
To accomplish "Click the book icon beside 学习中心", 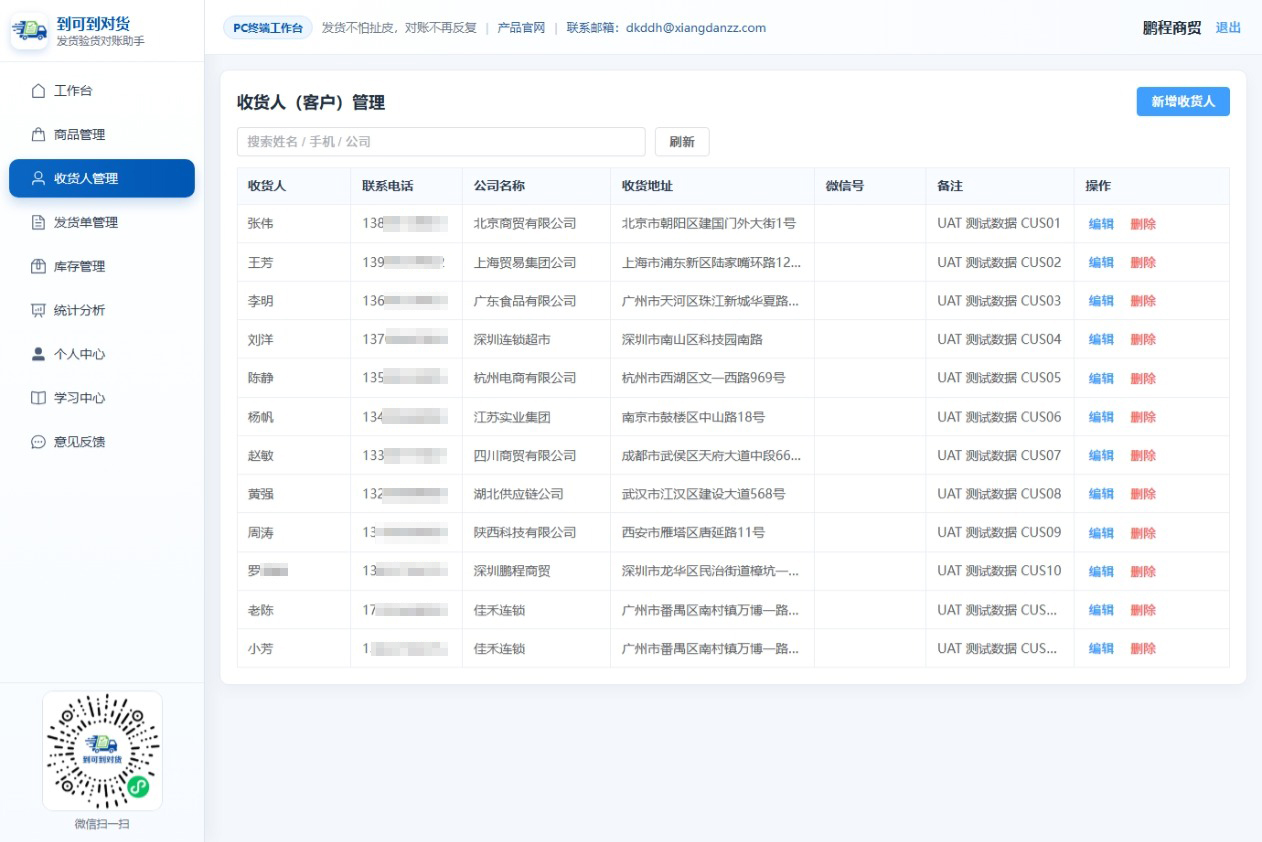I will point(39,398).
